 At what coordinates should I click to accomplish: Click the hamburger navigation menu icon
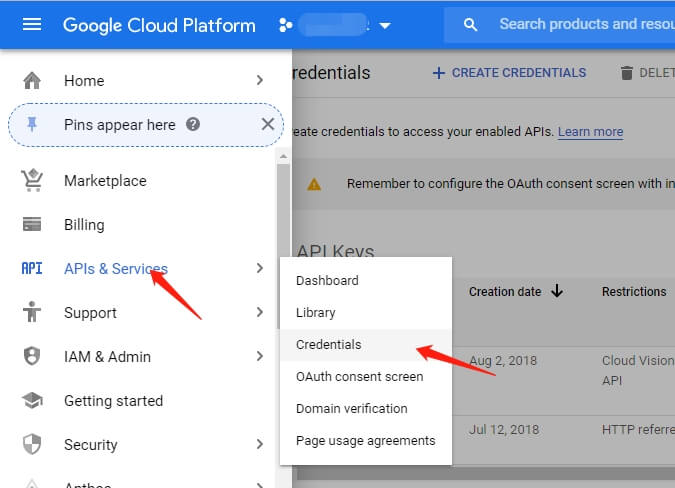(32, 24)
